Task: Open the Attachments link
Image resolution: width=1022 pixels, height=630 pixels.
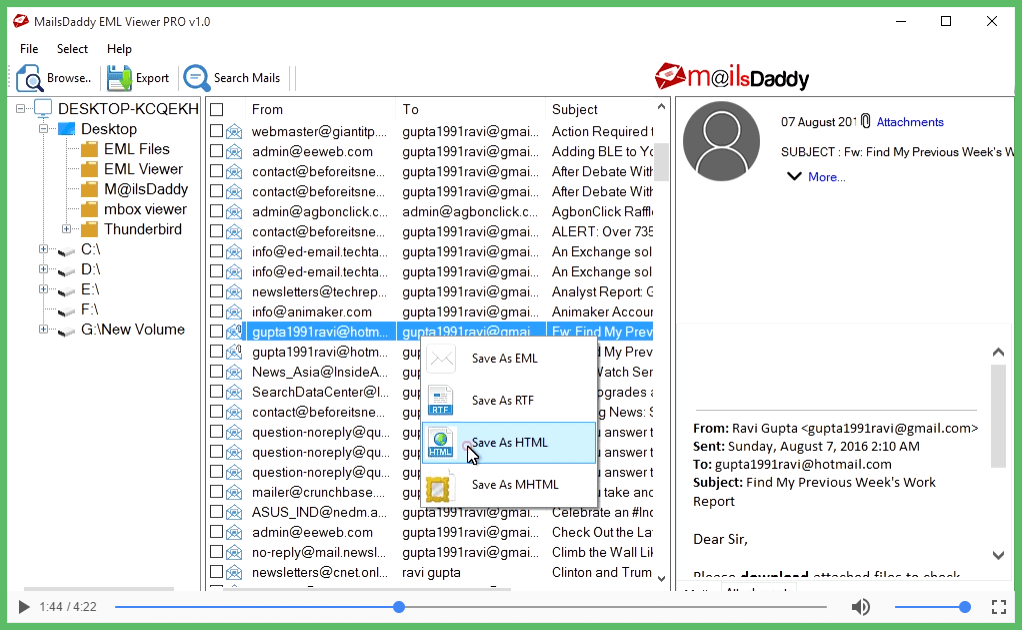Action: [910, 122]
